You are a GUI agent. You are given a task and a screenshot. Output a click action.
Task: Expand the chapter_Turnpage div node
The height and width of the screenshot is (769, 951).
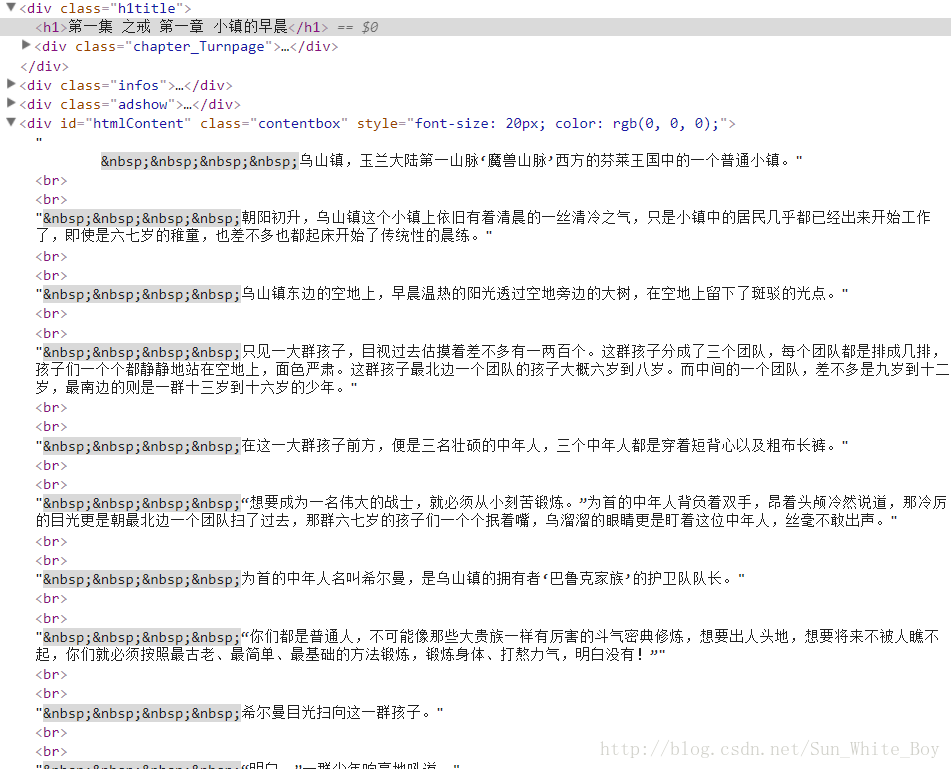(26, 44)
